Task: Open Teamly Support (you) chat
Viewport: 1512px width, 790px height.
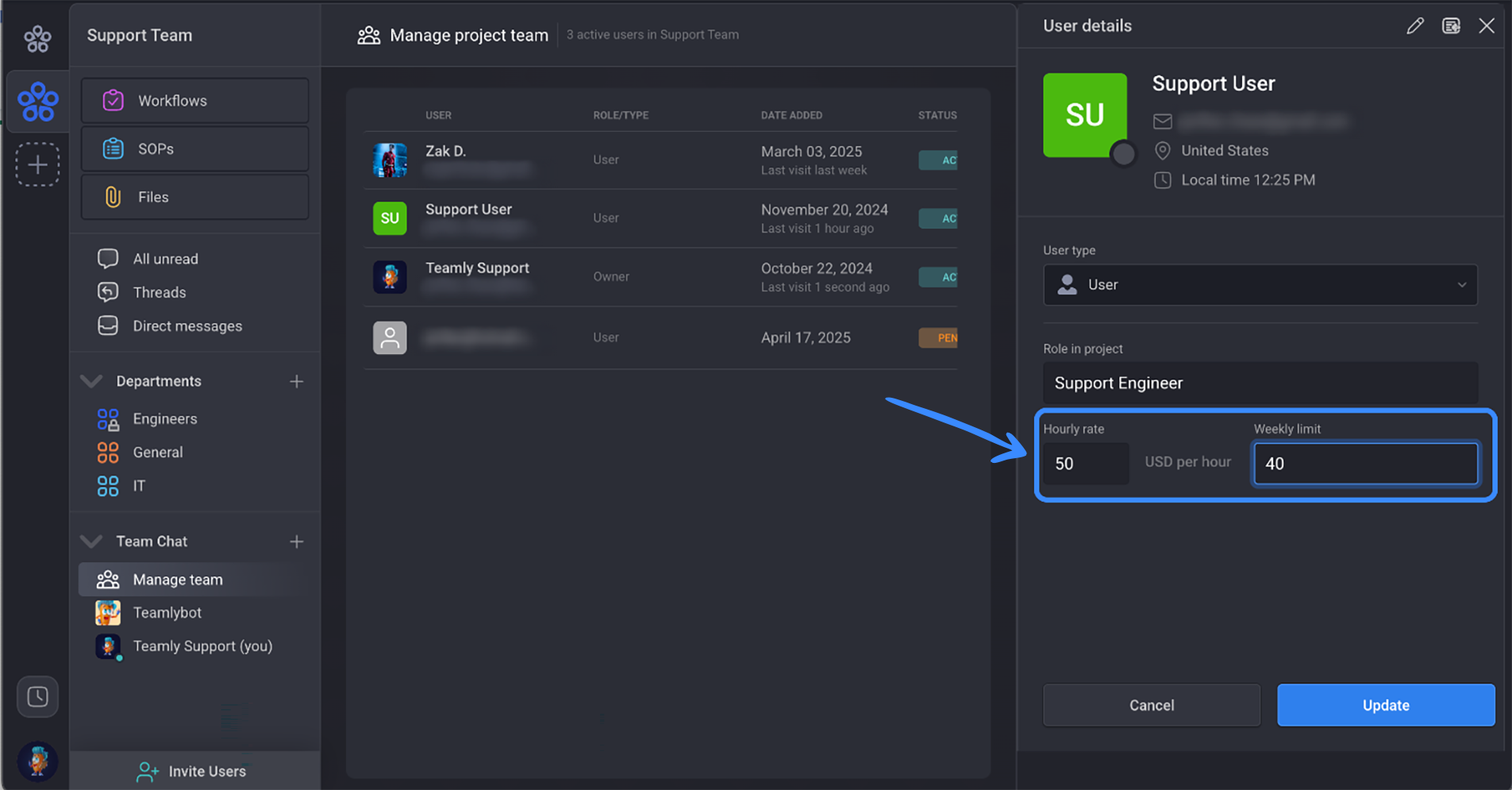Action: 202,645
